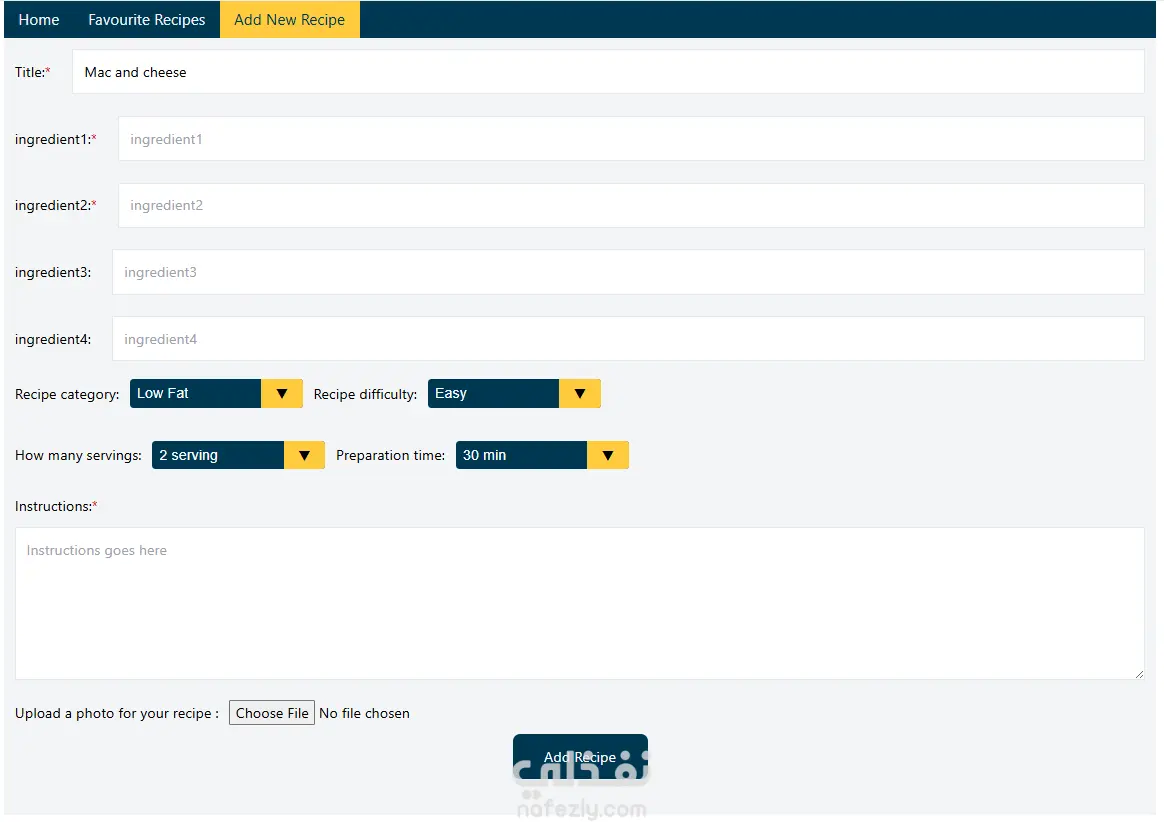Open the Recipe difficulty dropdown showing Easy
Image resolution: width=1164 pixels, height=822 pixels.
[x=514, y=394]
